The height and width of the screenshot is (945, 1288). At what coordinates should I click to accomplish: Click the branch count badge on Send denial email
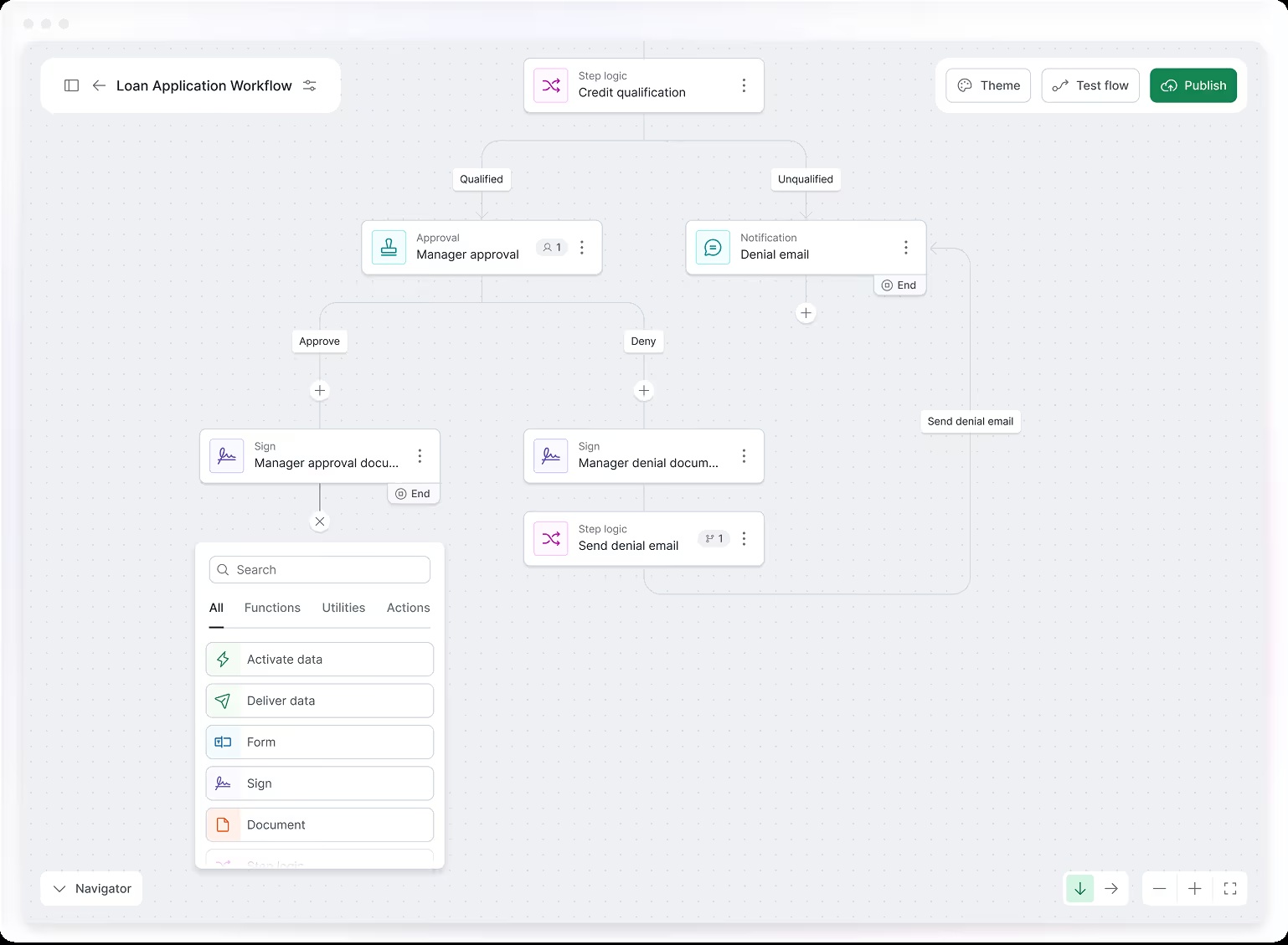coord(714,539)
